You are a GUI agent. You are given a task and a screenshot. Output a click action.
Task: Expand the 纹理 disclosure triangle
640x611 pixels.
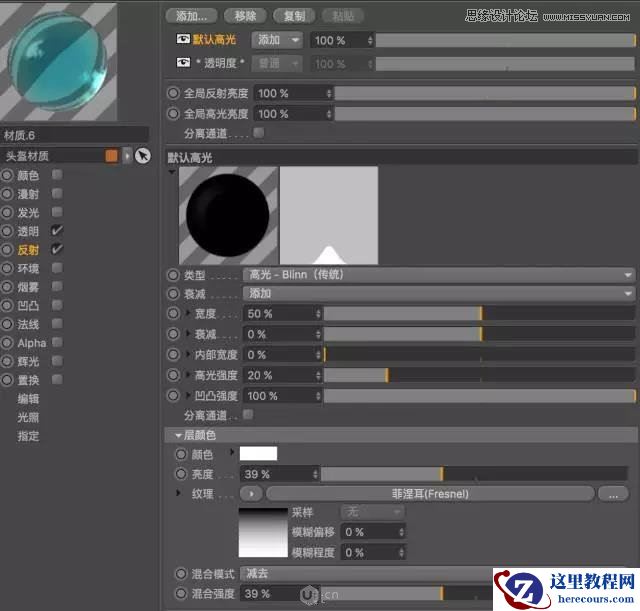[178, 493]
